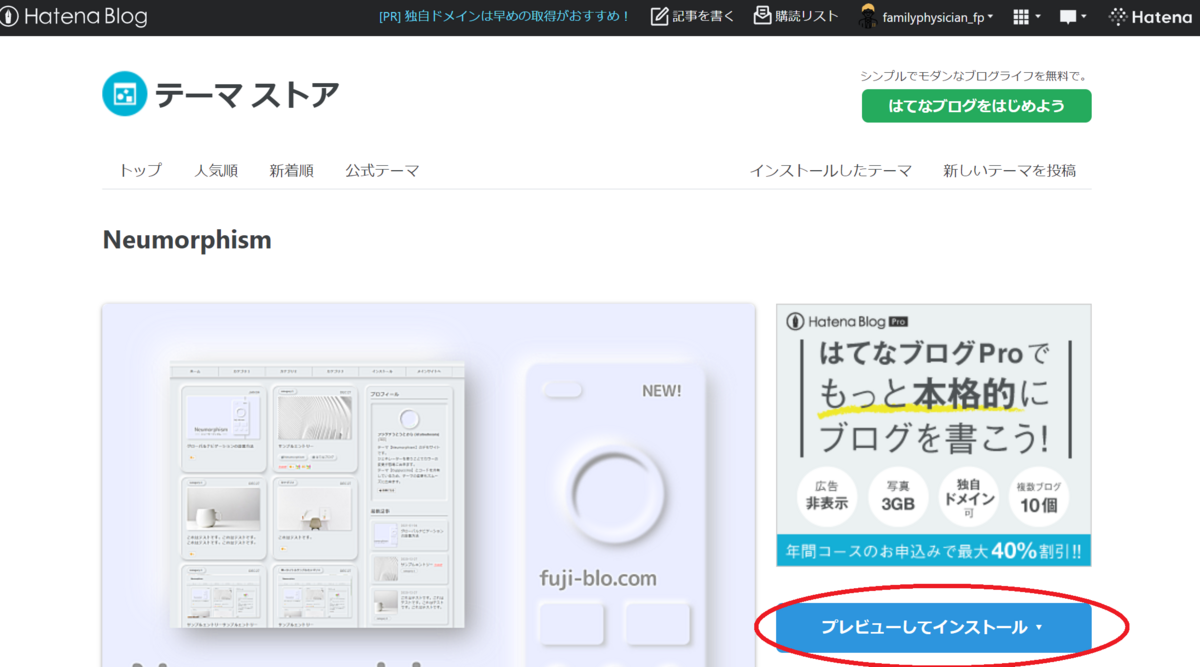Image resolution: width=1200 pixels, height=667 pixels.
Task: Click the subscription list inbox icon
Action: (x=763, y=16)
